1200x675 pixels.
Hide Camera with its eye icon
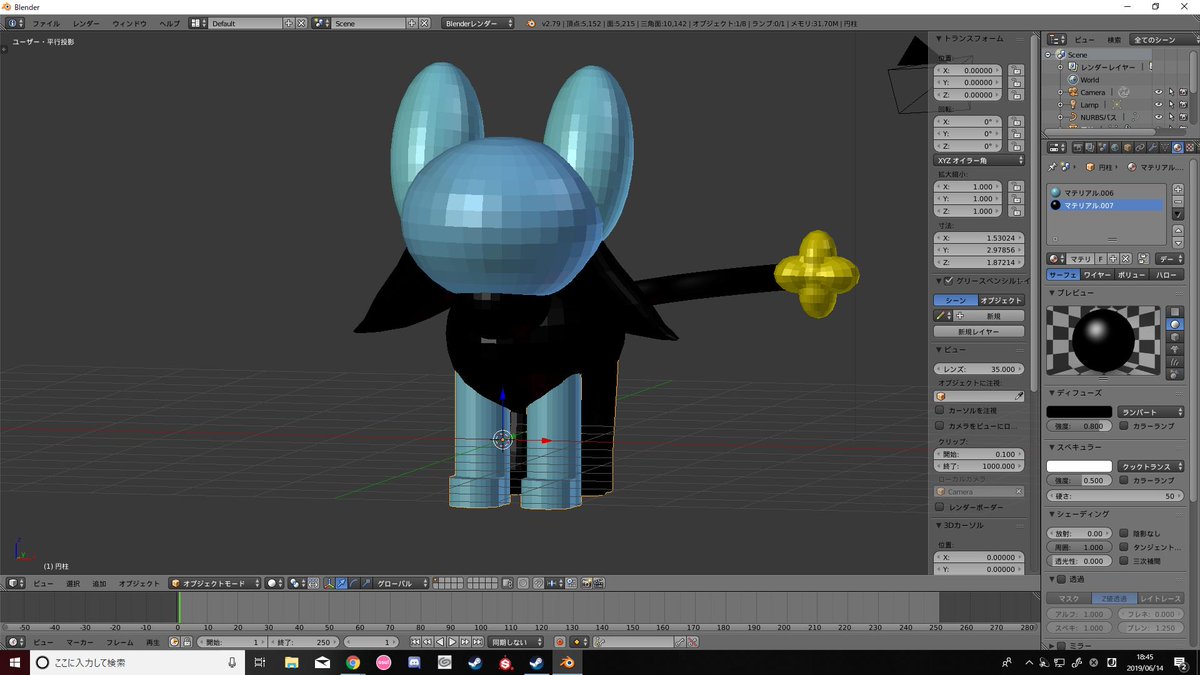click(x=1159, y=92)
